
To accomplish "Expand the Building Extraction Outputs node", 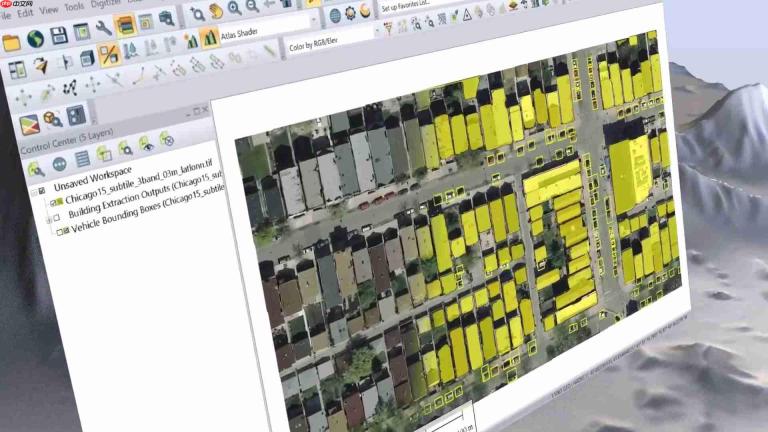I will pyautogui.click(x=48, y=221).
